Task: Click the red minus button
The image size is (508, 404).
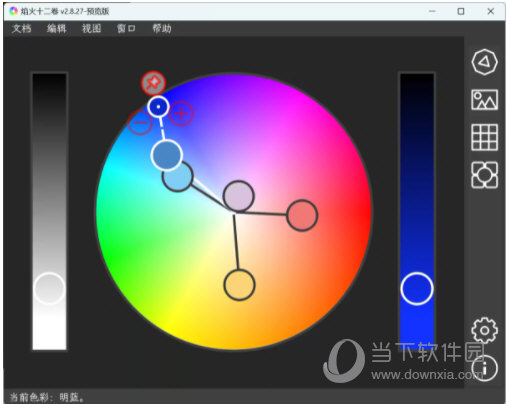Action: point(140,122)
